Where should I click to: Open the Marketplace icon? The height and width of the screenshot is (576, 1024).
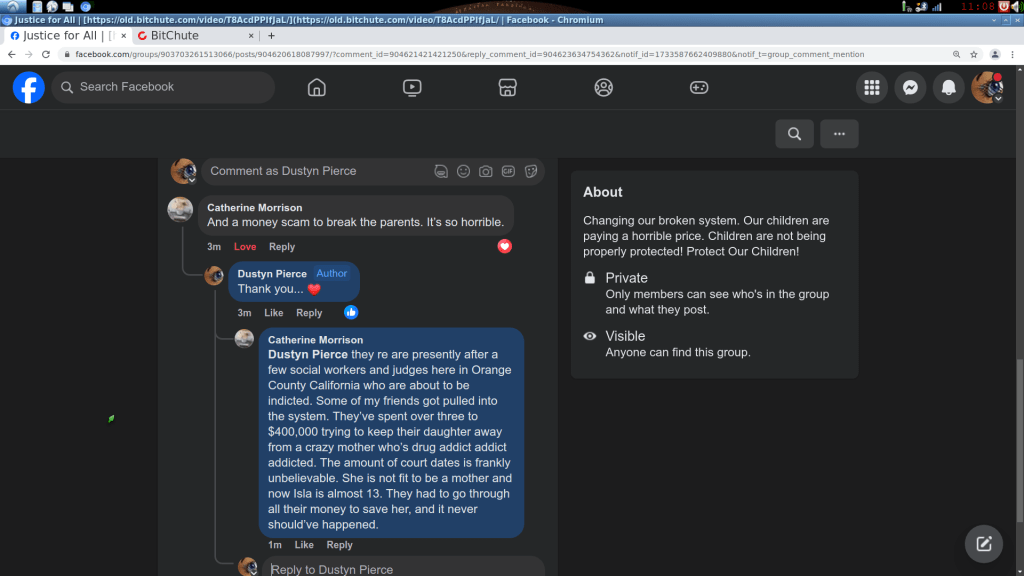point(507,87)
